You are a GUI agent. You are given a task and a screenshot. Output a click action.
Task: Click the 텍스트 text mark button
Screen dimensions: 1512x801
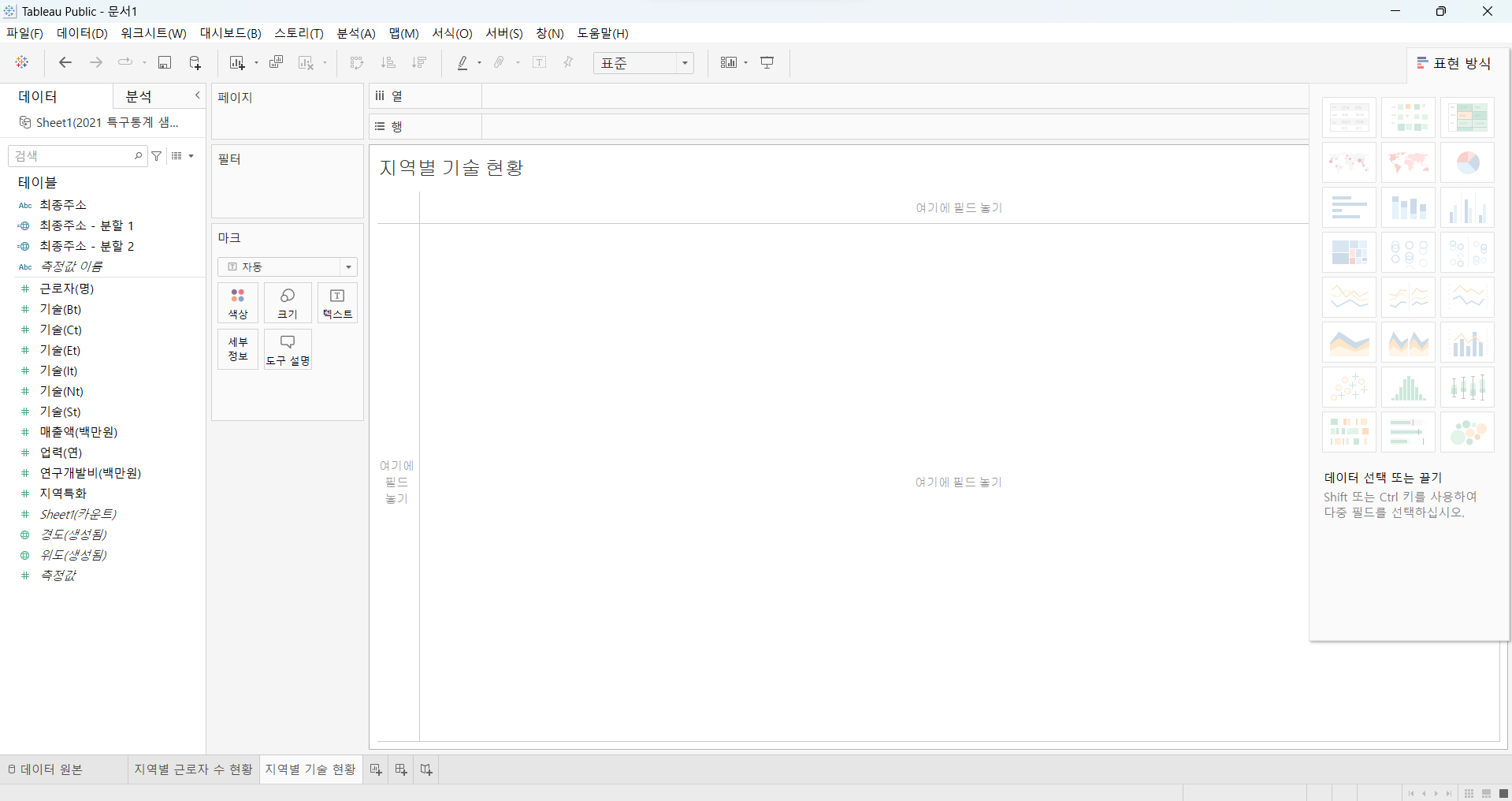click(x=337, y=303)
